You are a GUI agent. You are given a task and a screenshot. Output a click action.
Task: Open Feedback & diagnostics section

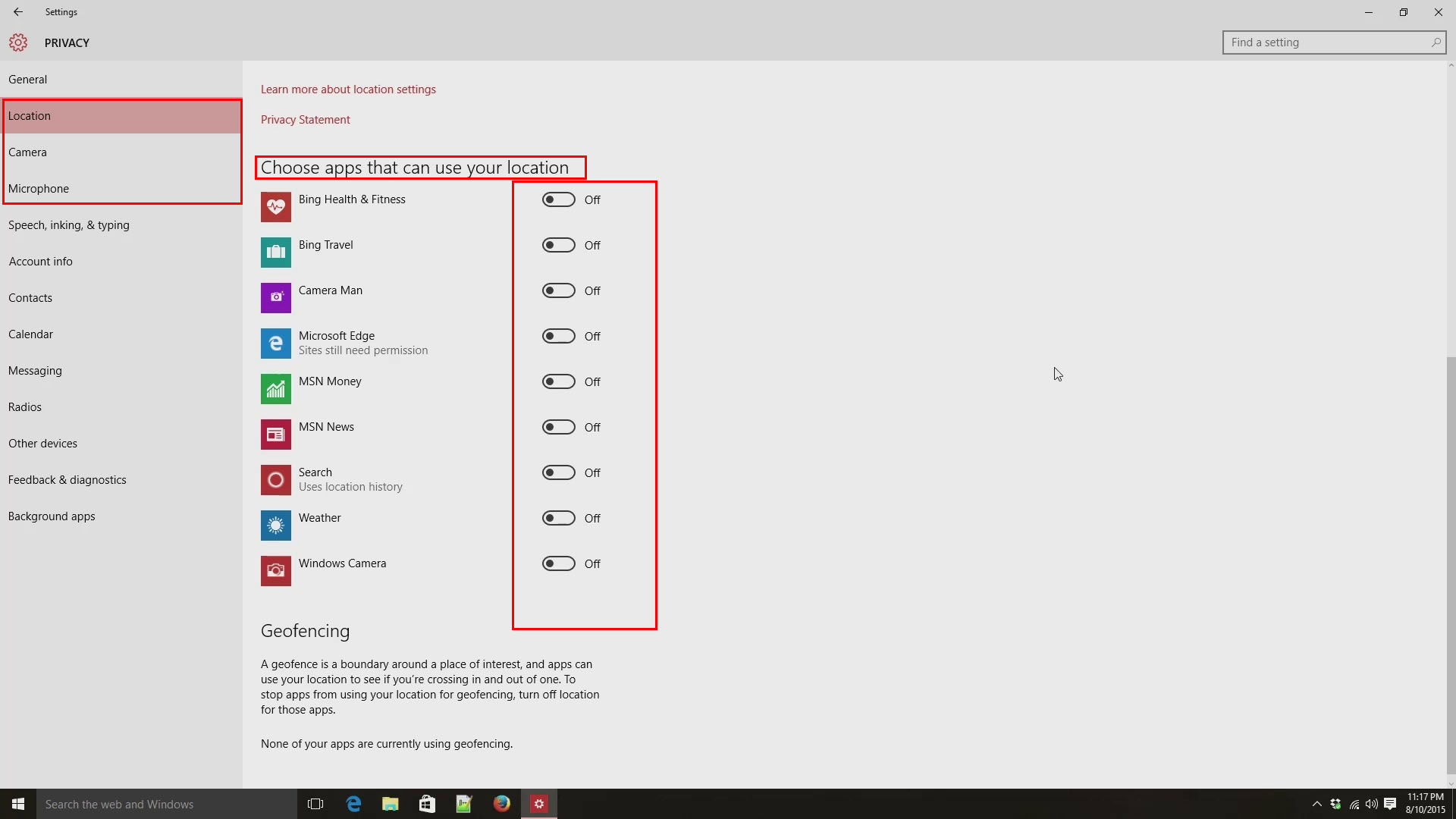pyautogui.click(x=121, y=480)
